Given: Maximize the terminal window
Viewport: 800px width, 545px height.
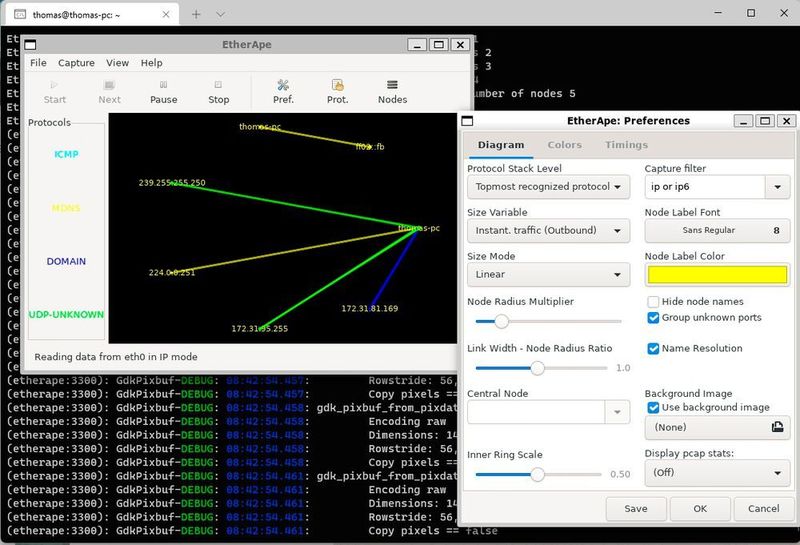Looking at the screenshot, I should tap(751, 13).
